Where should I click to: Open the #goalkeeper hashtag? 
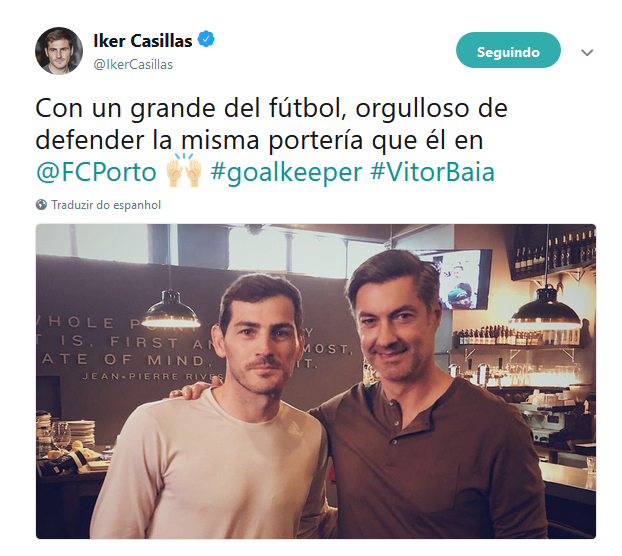(286, 173)
